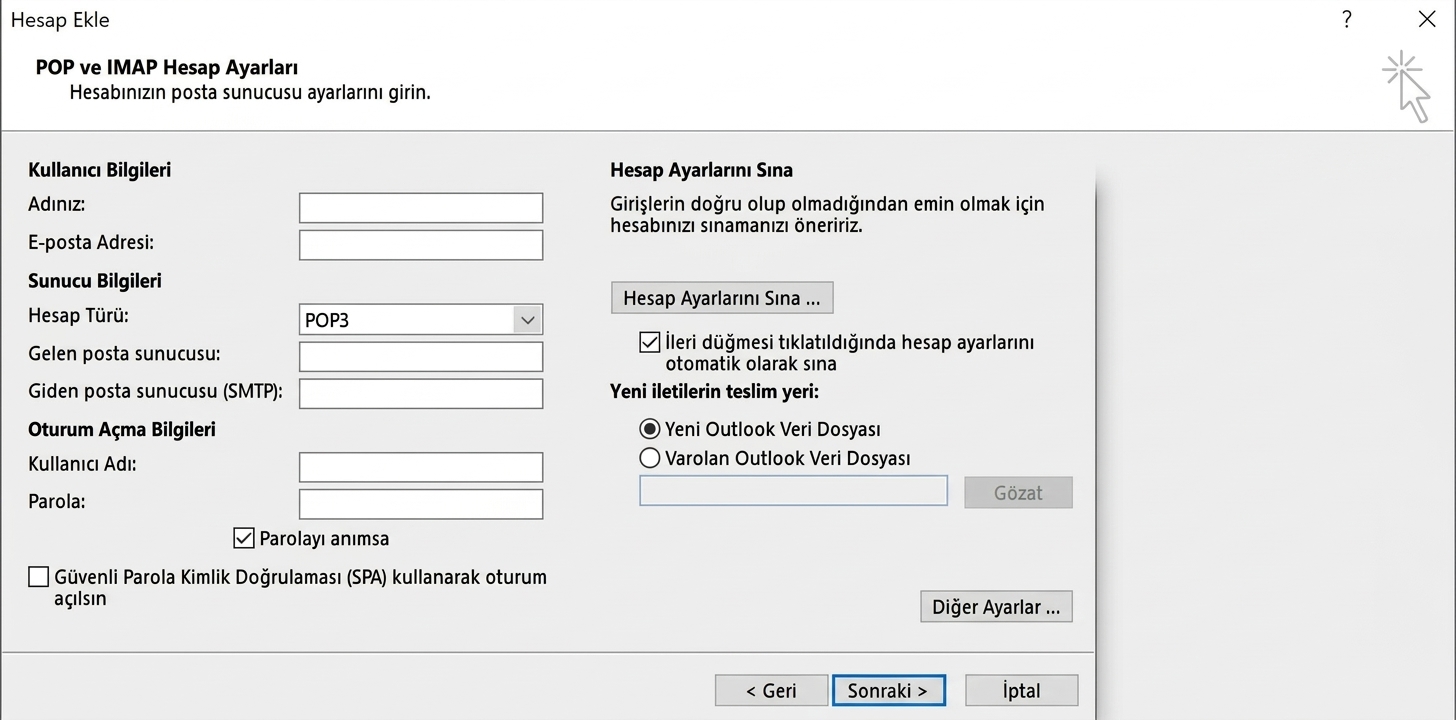The height and width of the screenshot is (720, 1456).
Task: Cancel with the İptal button
Action: tap(1021, 690)
